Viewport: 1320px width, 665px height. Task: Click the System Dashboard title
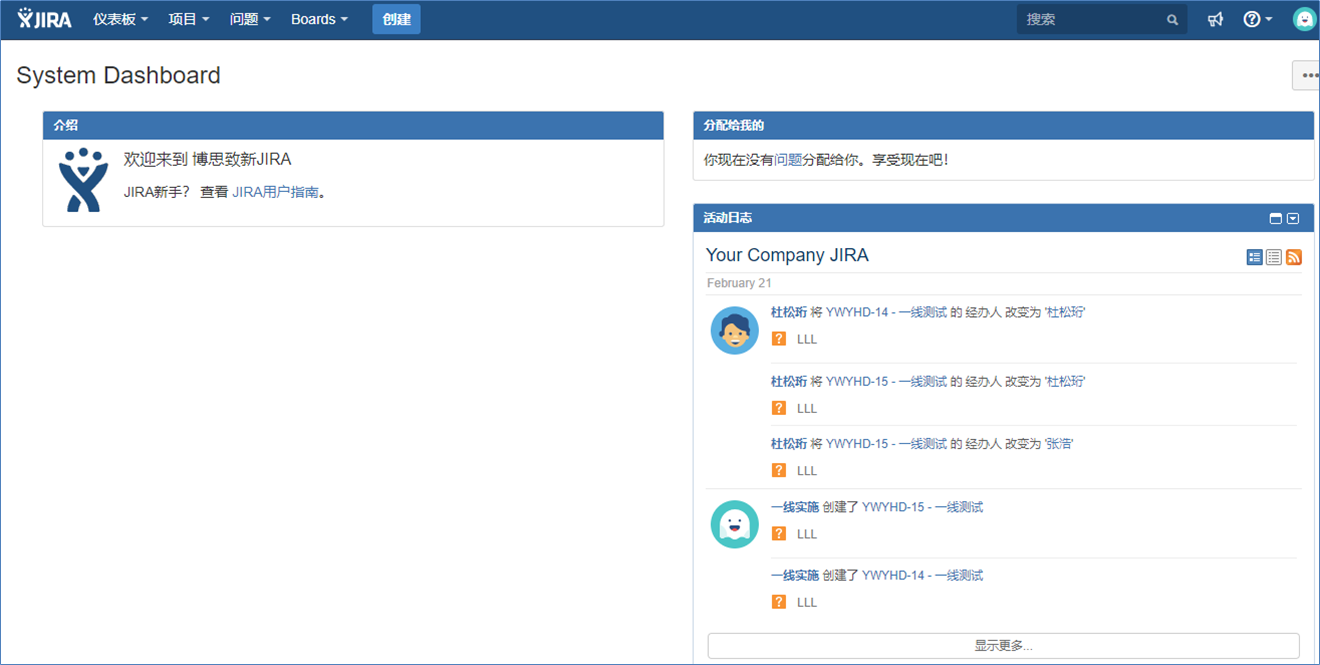pyautogui.click(x=119, y=75)
